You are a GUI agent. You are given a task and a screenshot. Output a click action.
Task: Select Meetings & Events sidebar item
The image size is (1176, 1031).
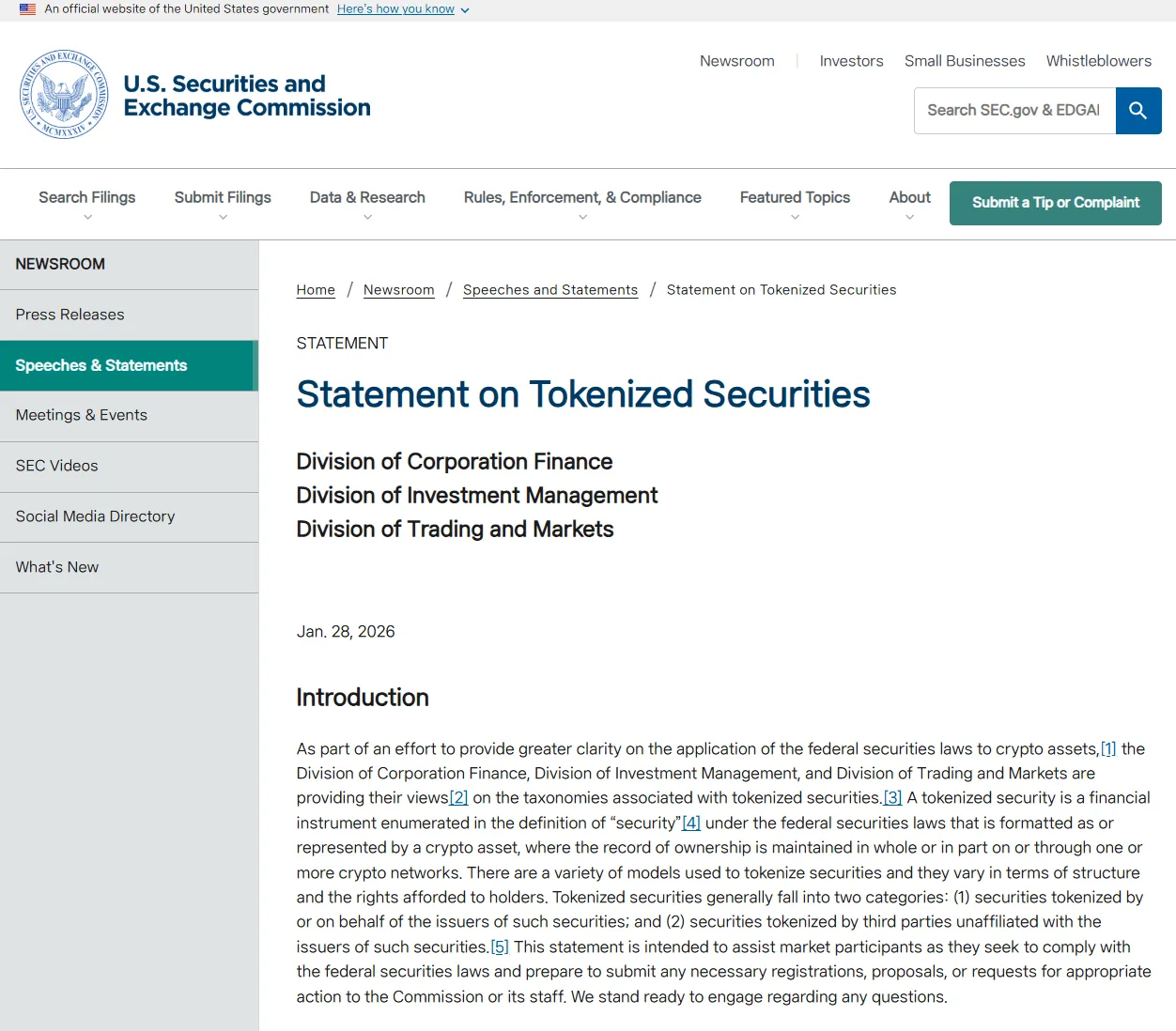82,415
